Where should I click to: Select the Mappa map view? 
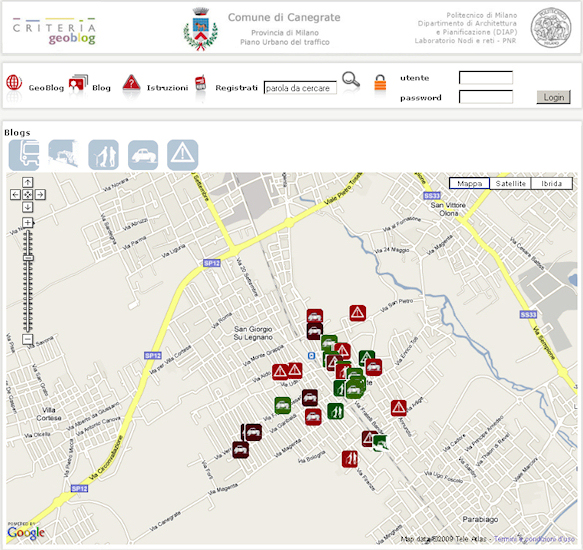tap(470, 183)
